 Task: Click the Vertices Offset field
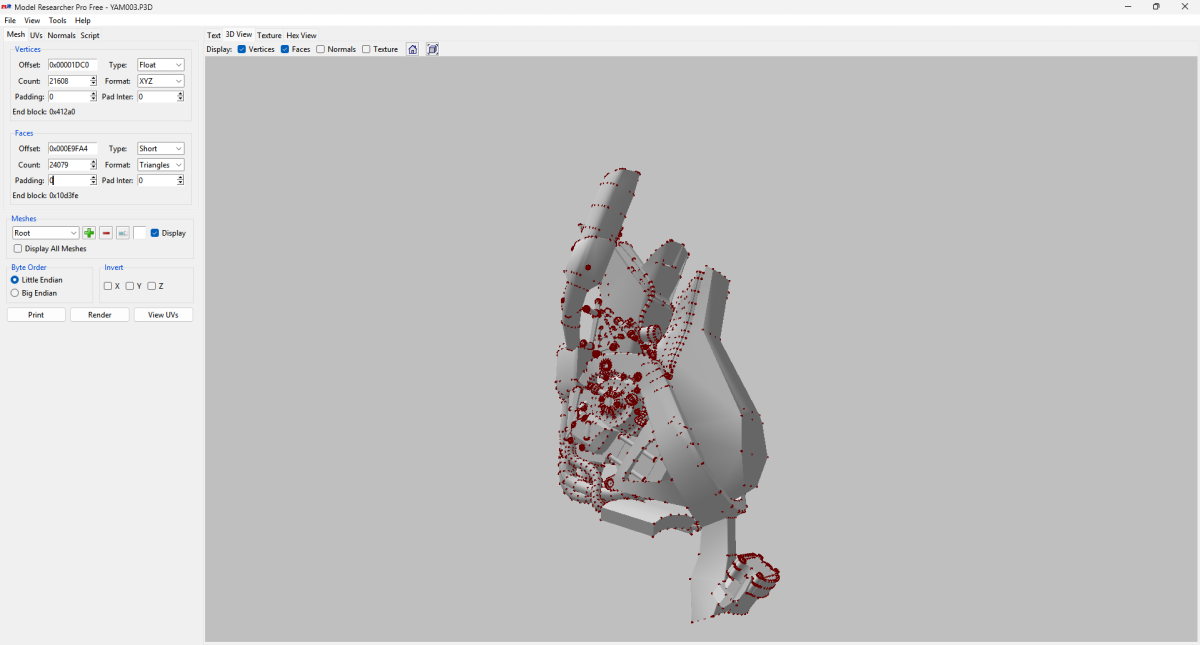[72, 65]
